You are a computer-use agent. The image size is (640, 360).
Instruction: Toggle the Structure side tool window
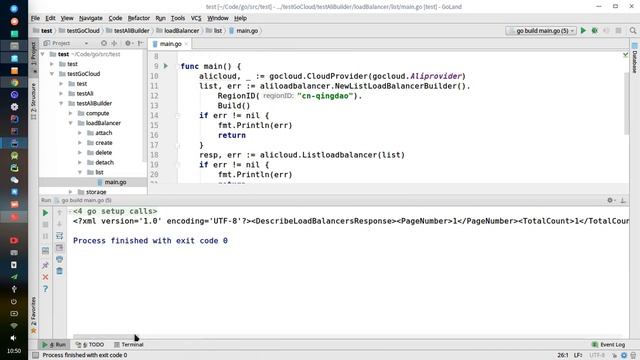[33, 101]
